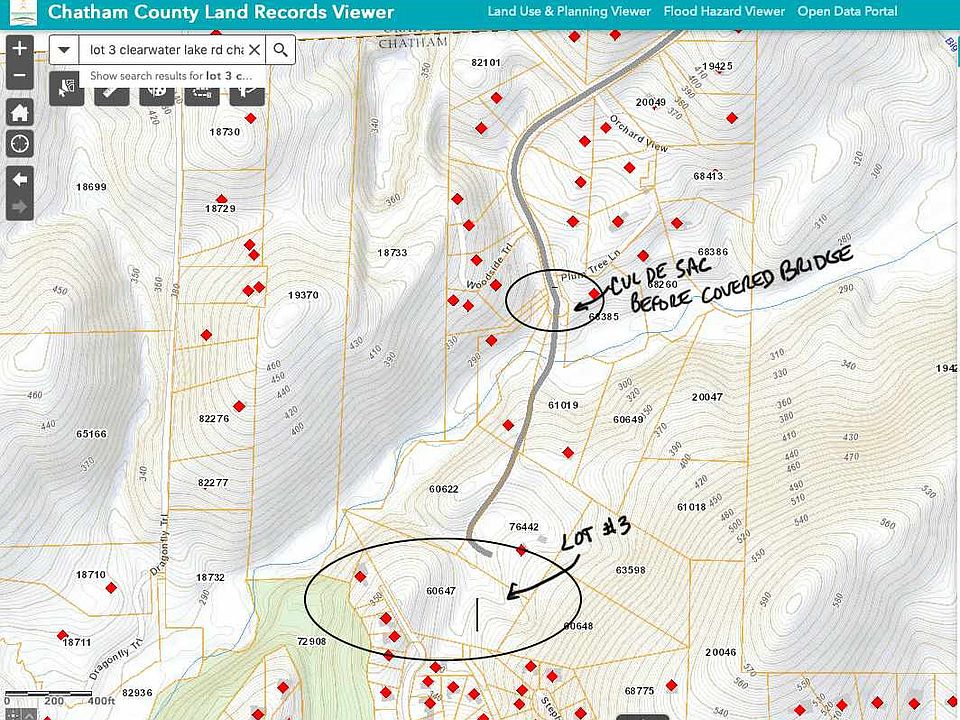Screen dimensions: 960x720
Task: Return map to default home extent
Action: pyautogui.click(x=20, y=113)
